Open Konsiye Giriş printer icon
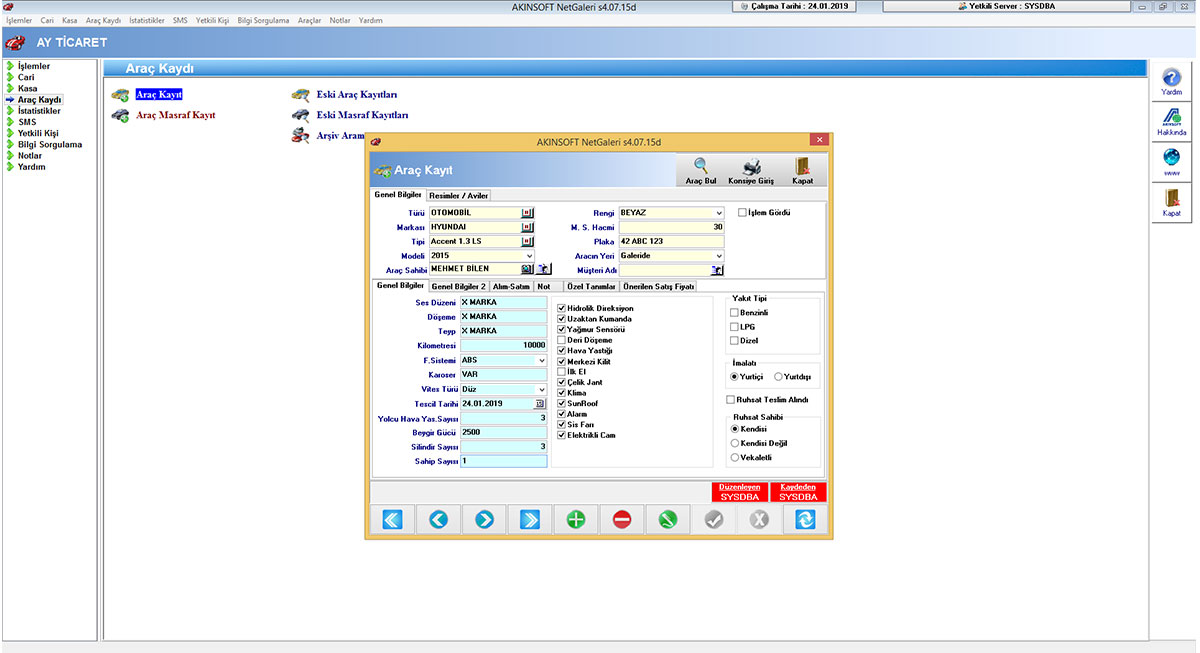The image size is (1200, 653). 751,167
